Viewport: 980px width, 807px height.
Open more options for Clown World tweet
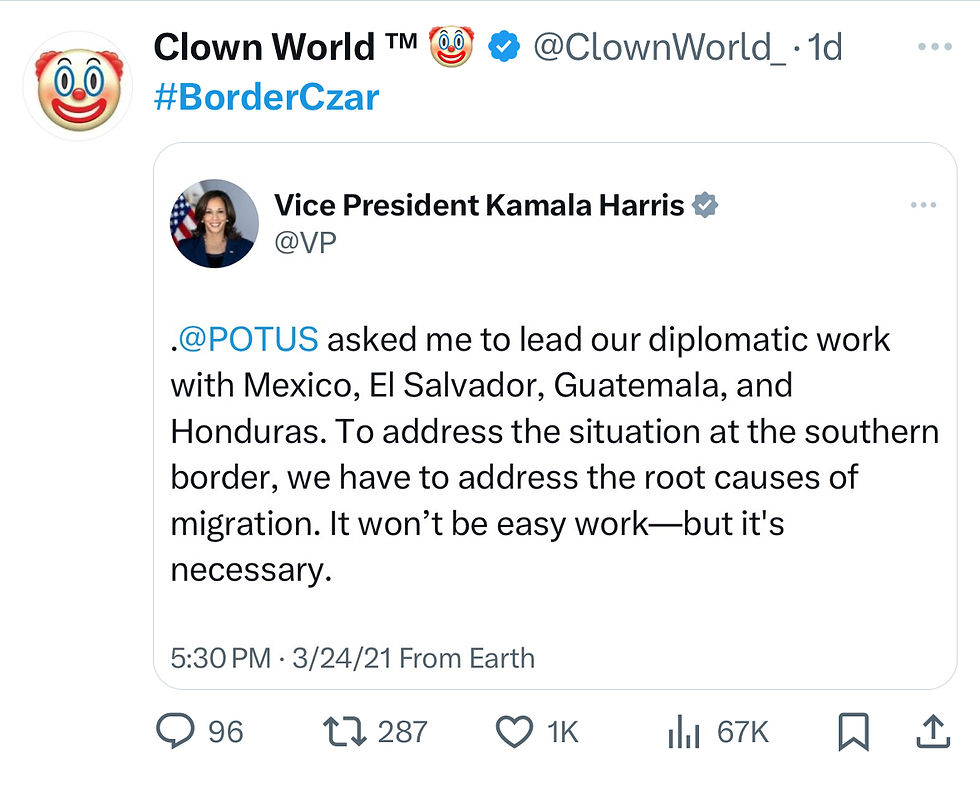934,47
